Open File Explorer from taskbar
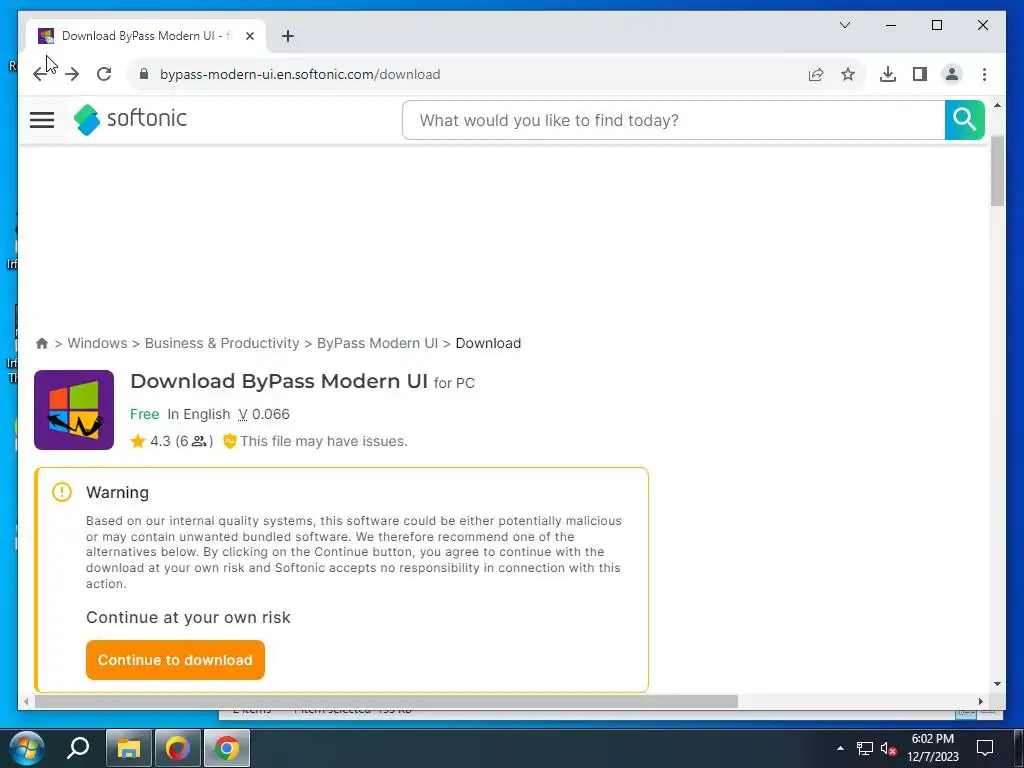Screen dimensions: 1024x768 point(129,748)
